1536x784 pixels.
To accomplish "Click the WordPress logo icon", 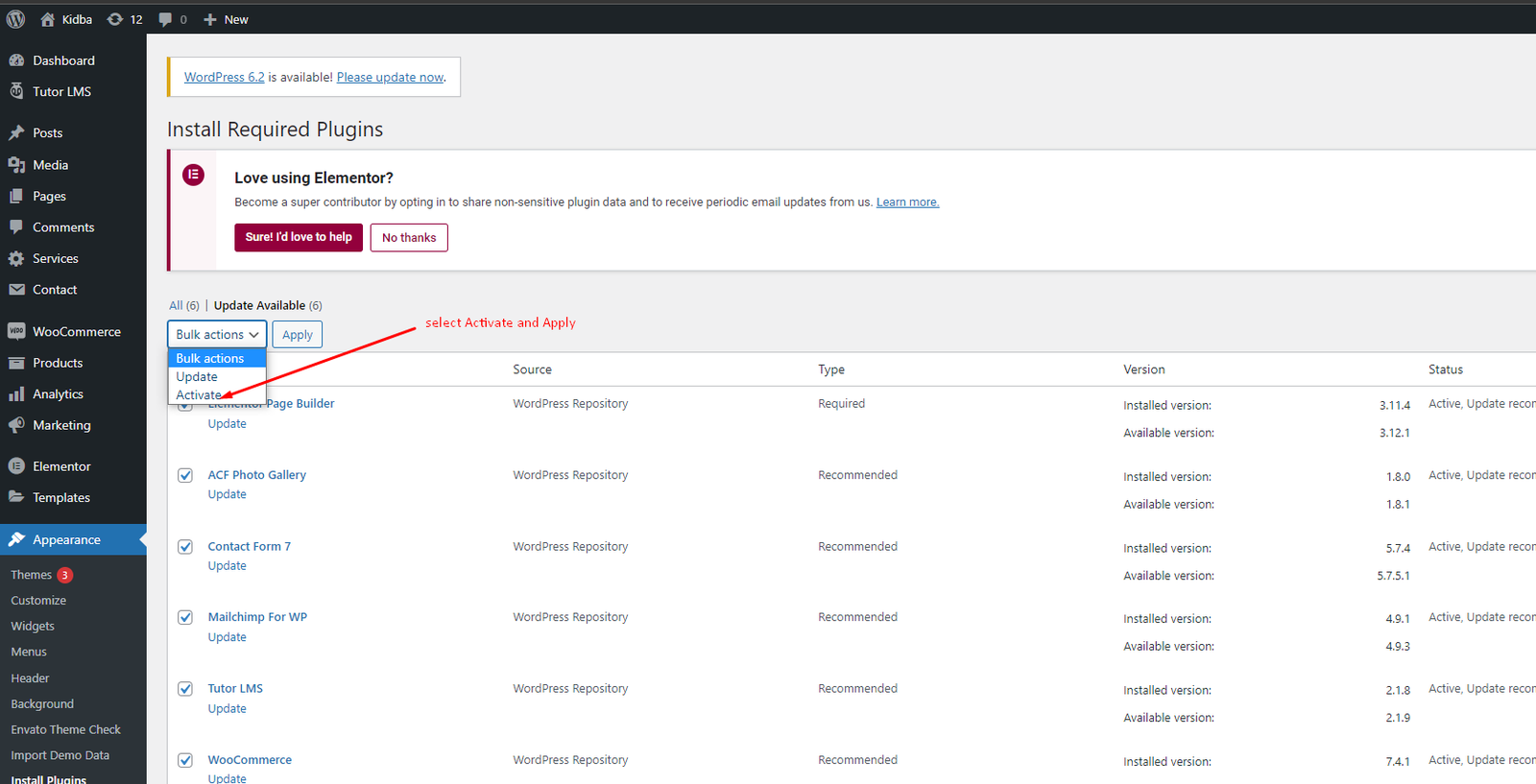I will (15, 19).
